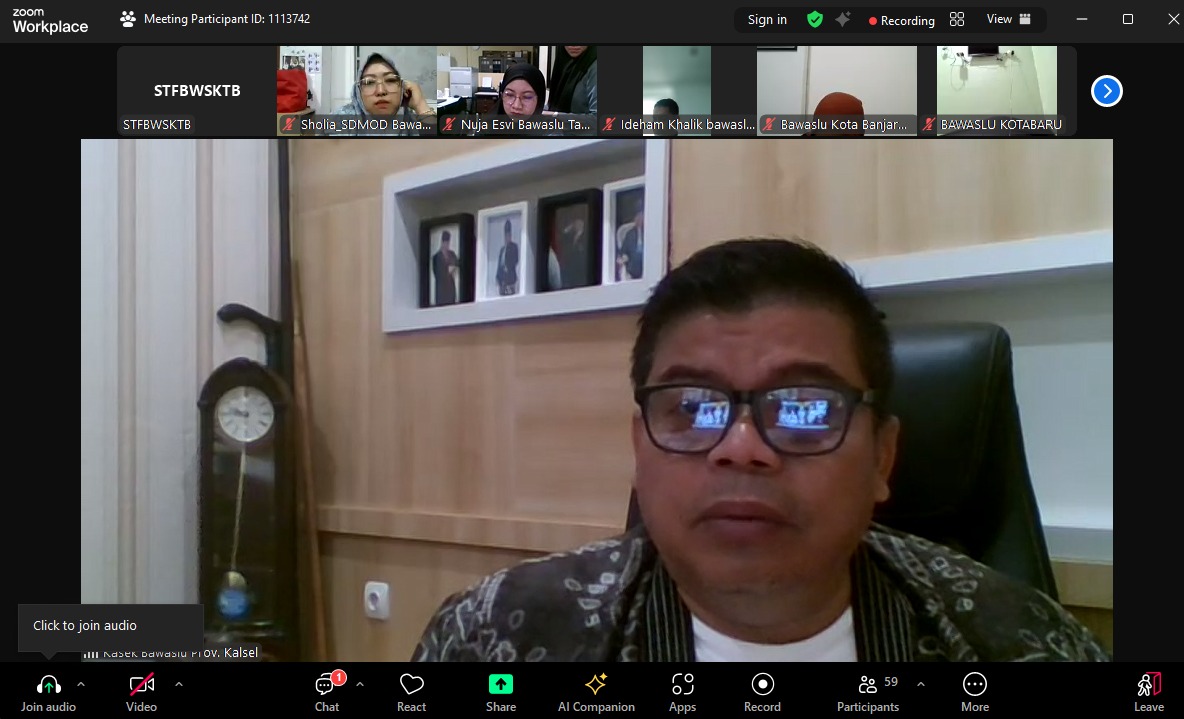Open the Participants list
1184x719 pixels.
coord(868,693)
